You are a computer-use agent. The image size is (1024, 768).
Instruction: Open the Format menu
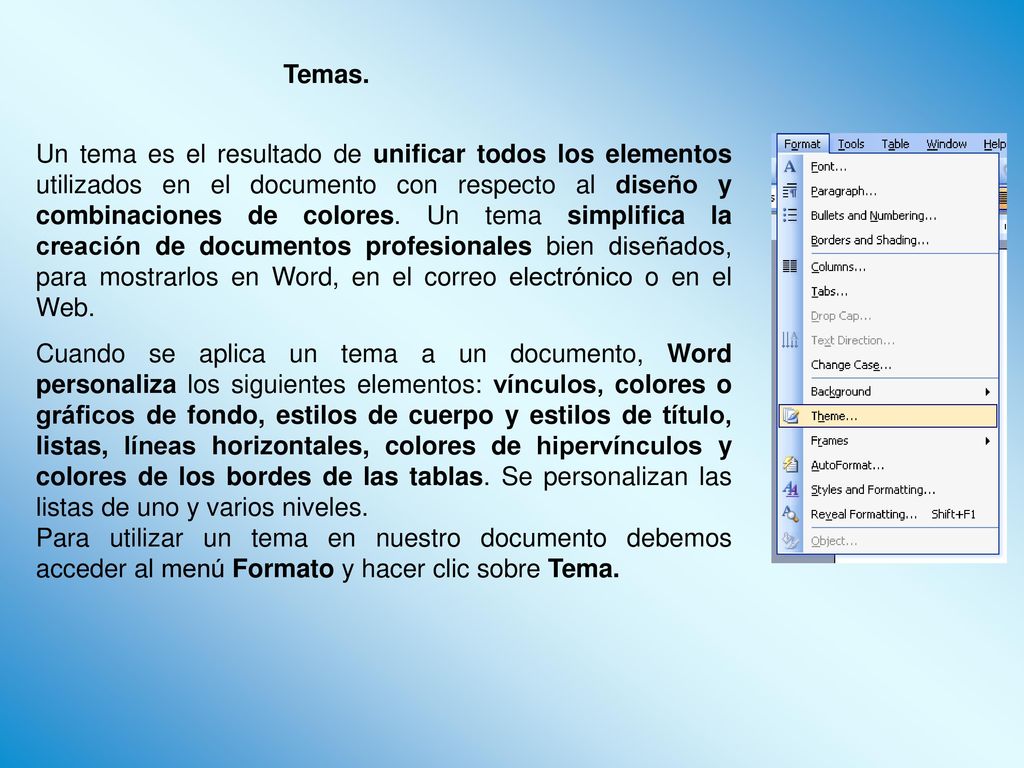click(802, 144)
